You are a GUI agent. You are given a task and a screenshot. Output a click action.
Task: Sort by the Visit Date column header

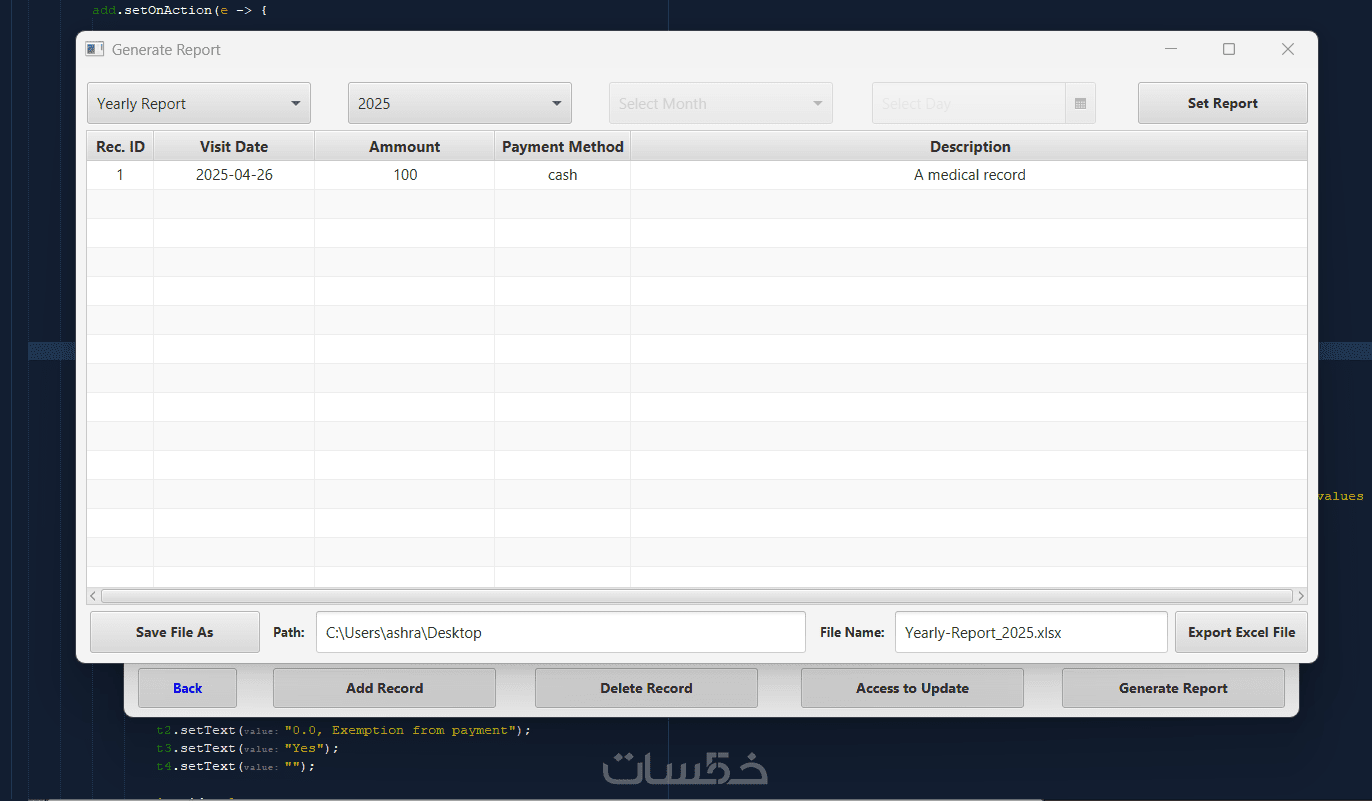(x=234, y=146)
